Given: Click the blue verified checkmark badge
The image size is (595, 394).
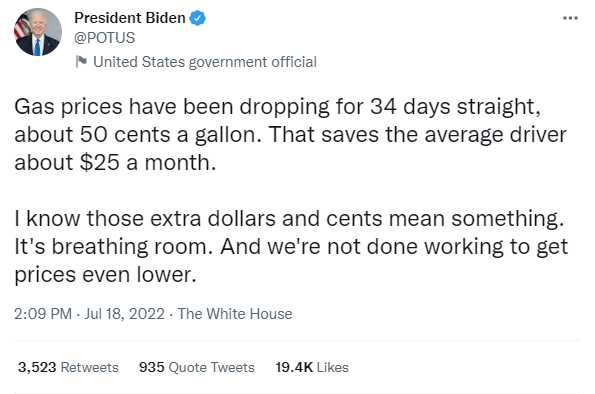Looking at the screenshot, I should 197,18.
